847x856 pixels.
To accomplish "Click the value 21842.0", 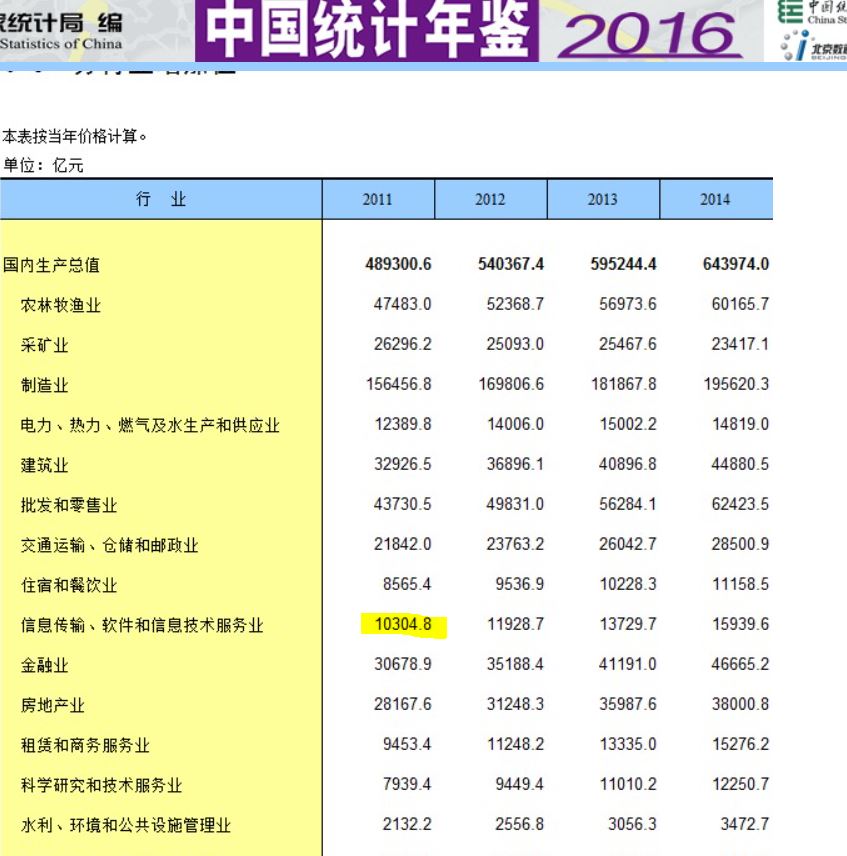I will click(x=402, y=544).
